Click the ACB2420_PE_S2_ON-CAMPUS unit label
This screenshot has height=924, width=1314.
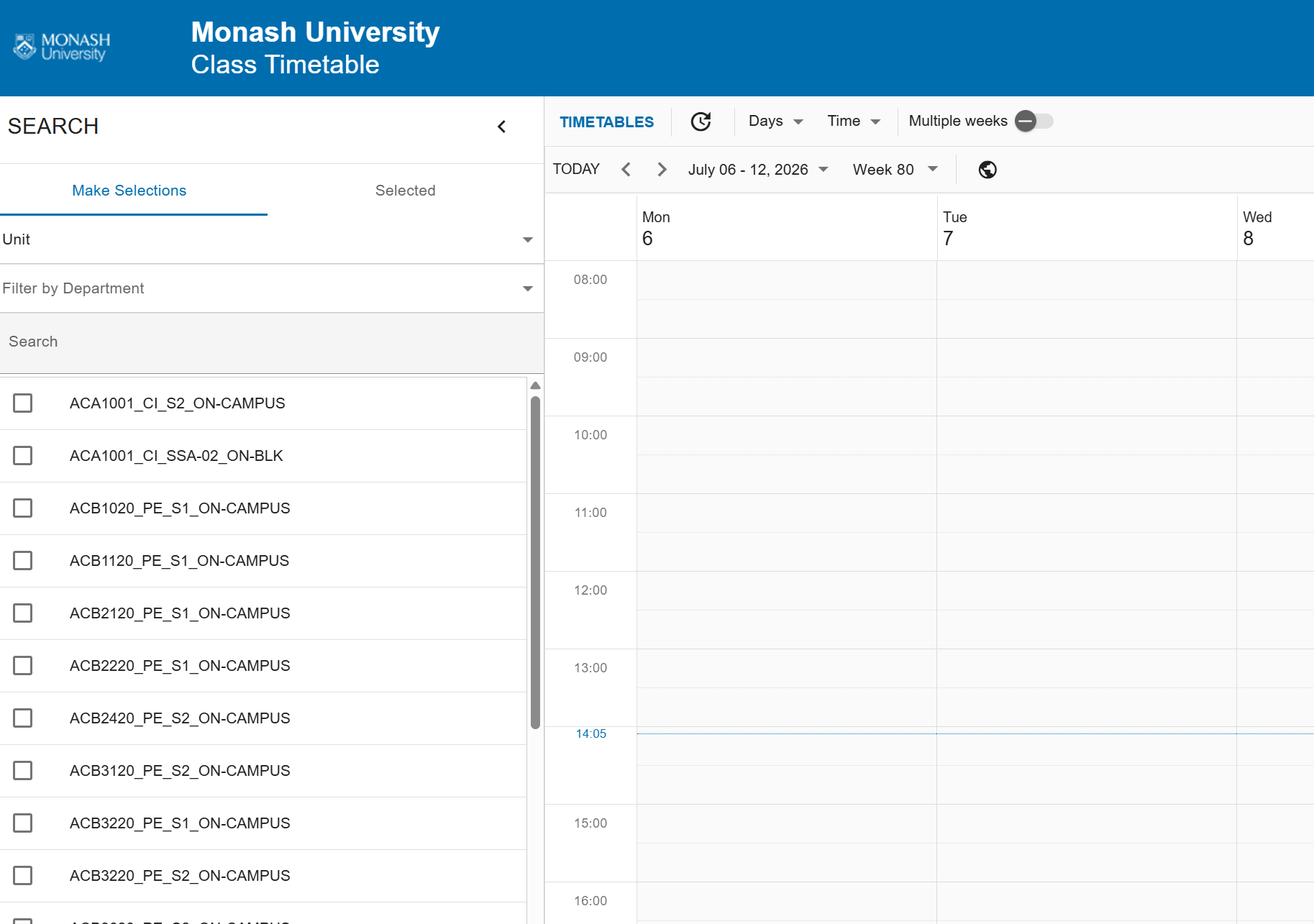click(180, 718)
